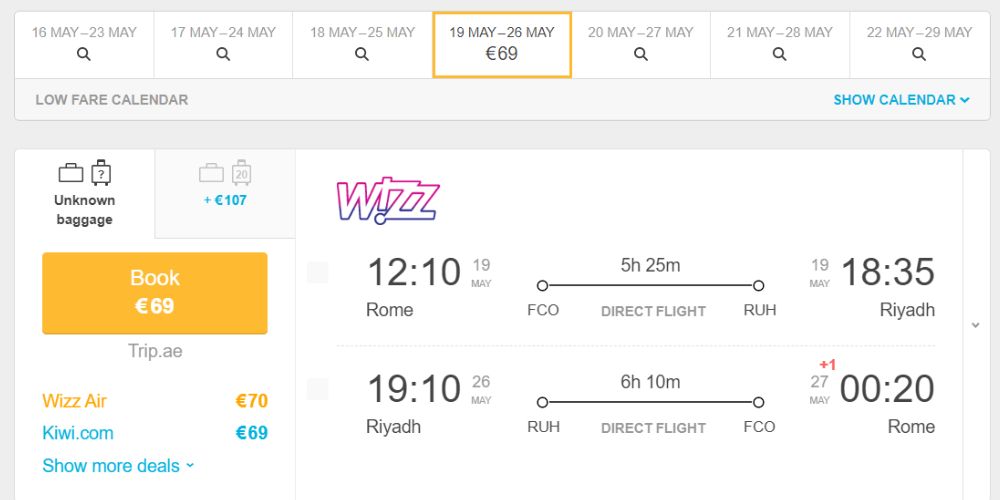
Task: Select the 19 May–26 May €69 date cell
Action: tap(502, 45)
